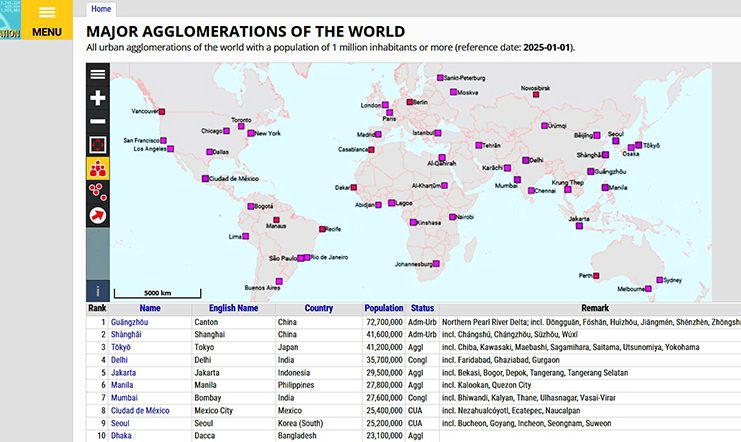
Task: Sort the table by English Name header
Action: pyautogui.click(x=234, y=309)
